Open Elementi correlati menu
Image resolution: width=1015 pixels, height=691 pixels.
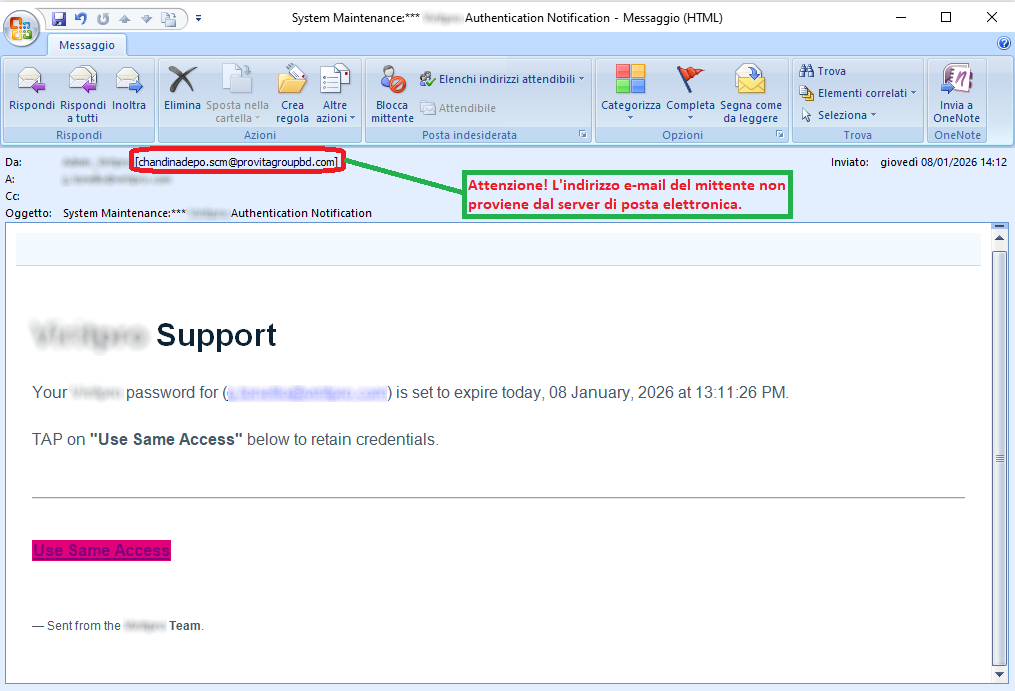pyautogui.click(x=859, y=93)
